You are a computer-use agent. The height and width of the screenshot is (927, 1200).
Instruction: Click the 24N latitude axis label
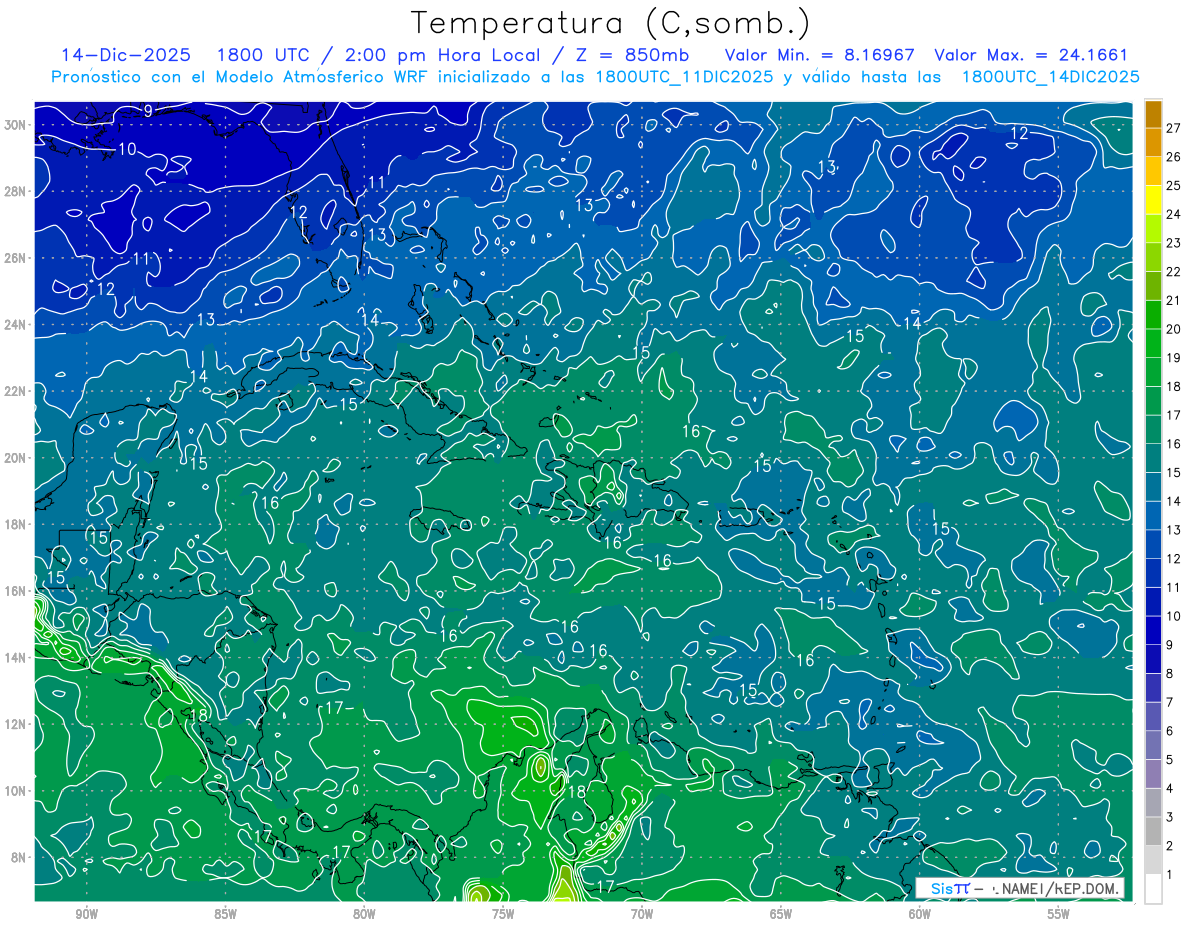click(17, 325)
